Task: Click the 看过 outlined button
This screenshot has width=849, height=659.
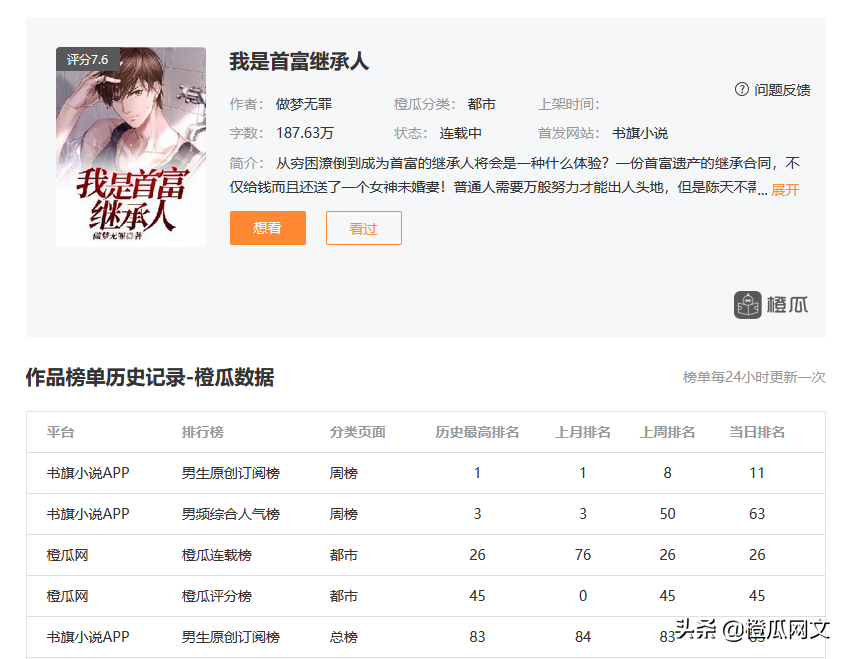Action: click(363, 228)
